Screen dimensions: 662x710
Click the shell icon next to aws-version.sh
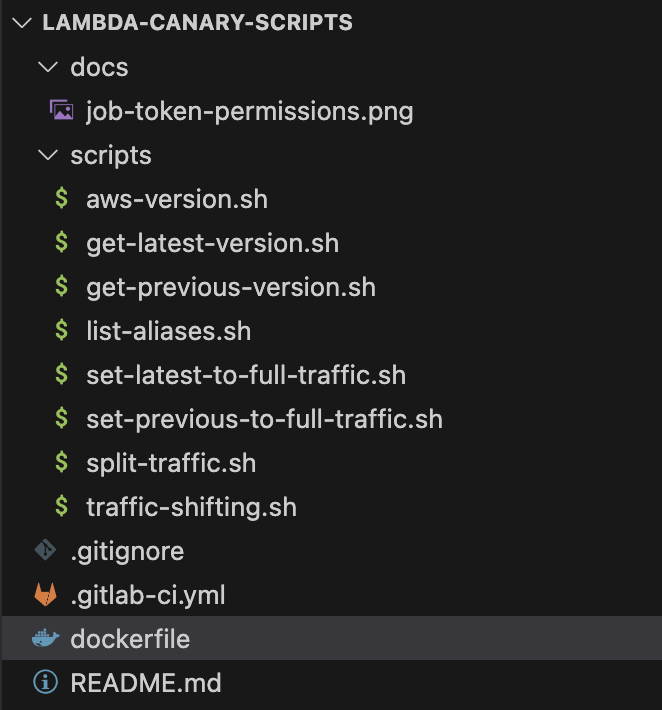pyautogui.click(x=62, y=198)
